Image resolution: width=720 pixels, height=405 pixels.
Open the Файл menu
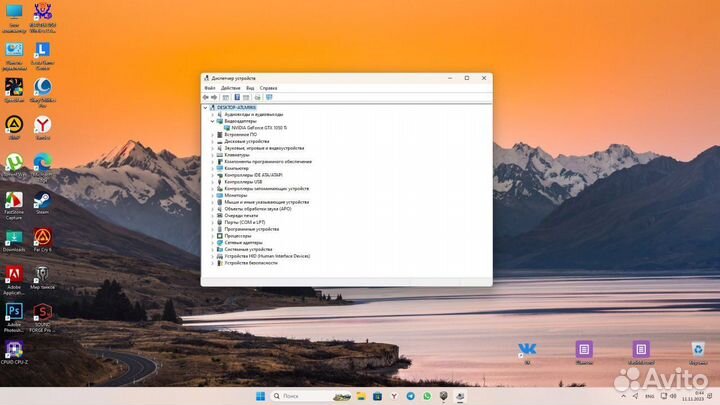tap(210, 88)
